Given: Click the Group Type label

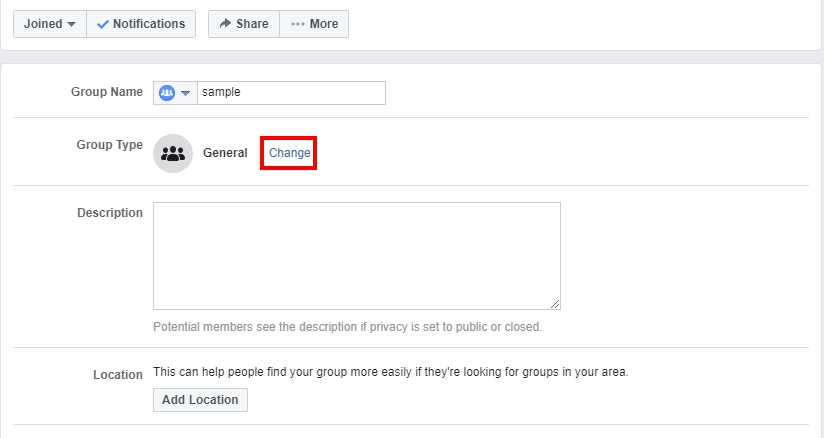Looking at the screenshot, I should coord(109,145).
